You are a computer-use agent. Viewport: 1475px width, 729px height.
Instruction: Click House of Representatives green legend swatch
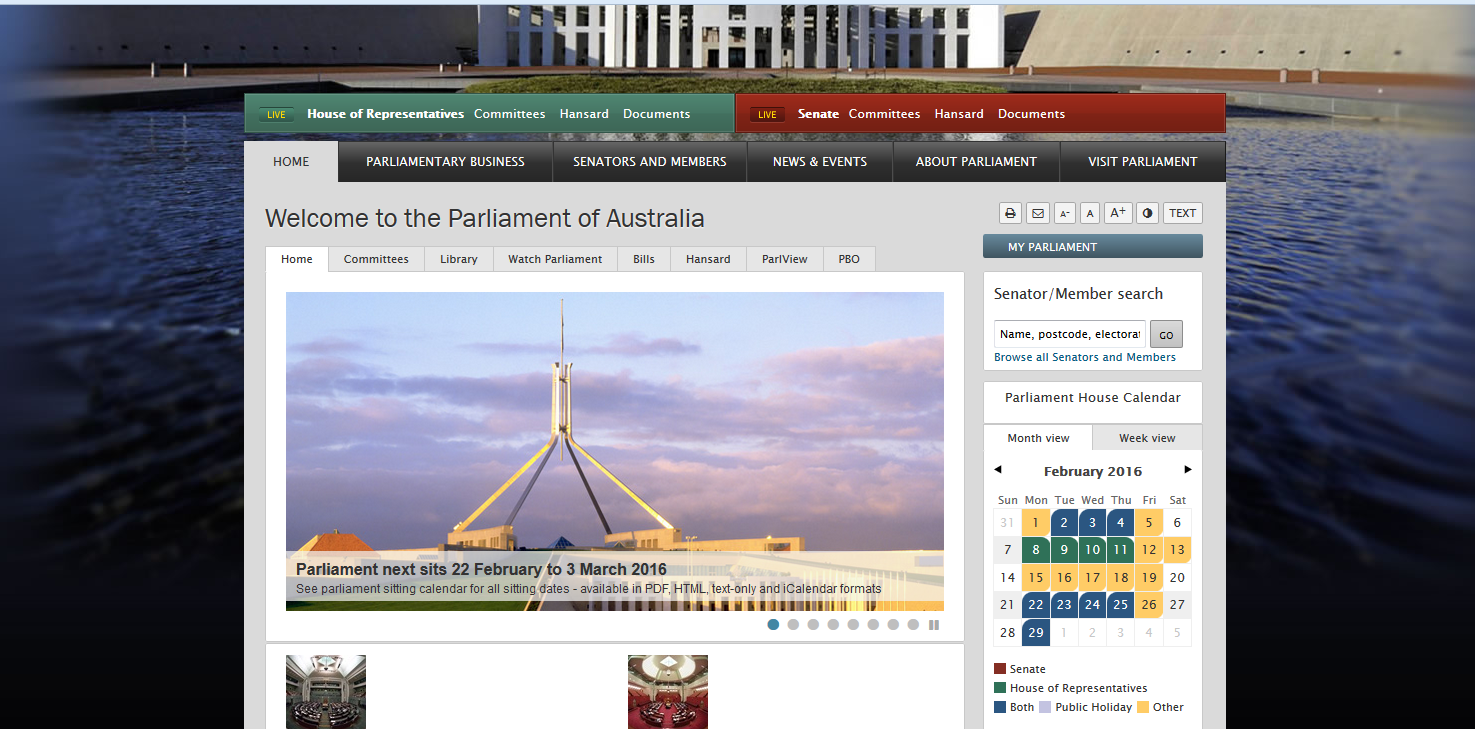tap(1000, 688)
